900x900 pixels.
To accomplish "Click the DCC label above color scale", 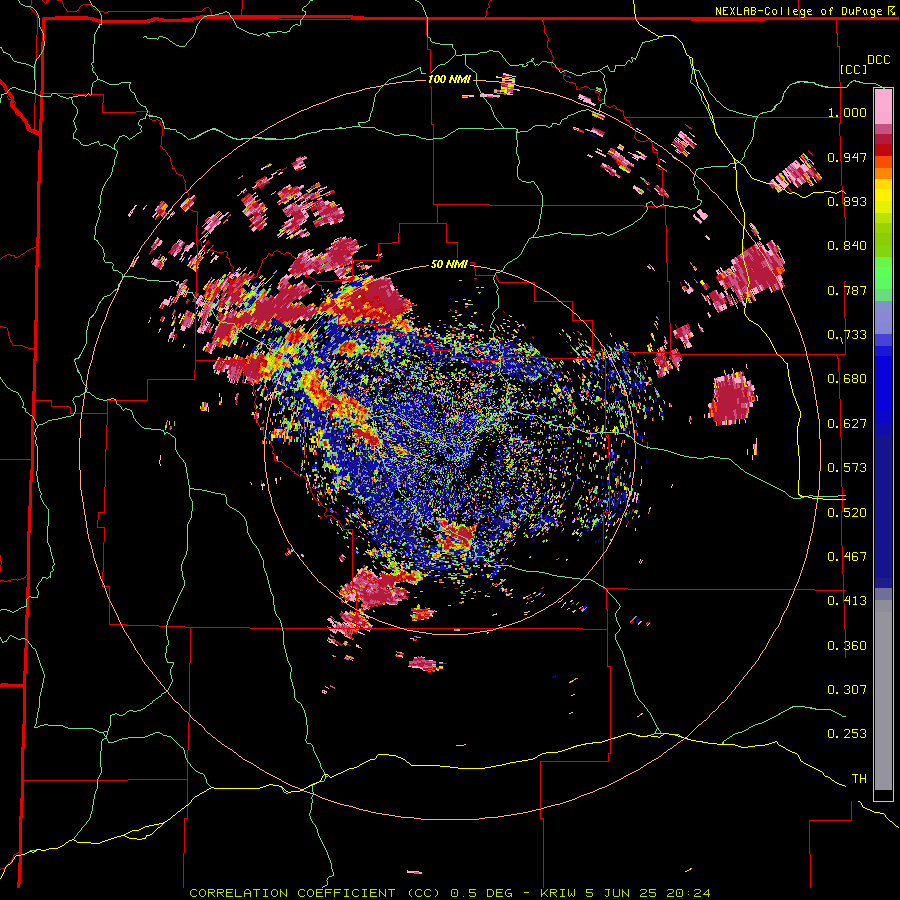I will tap(879, 60).
